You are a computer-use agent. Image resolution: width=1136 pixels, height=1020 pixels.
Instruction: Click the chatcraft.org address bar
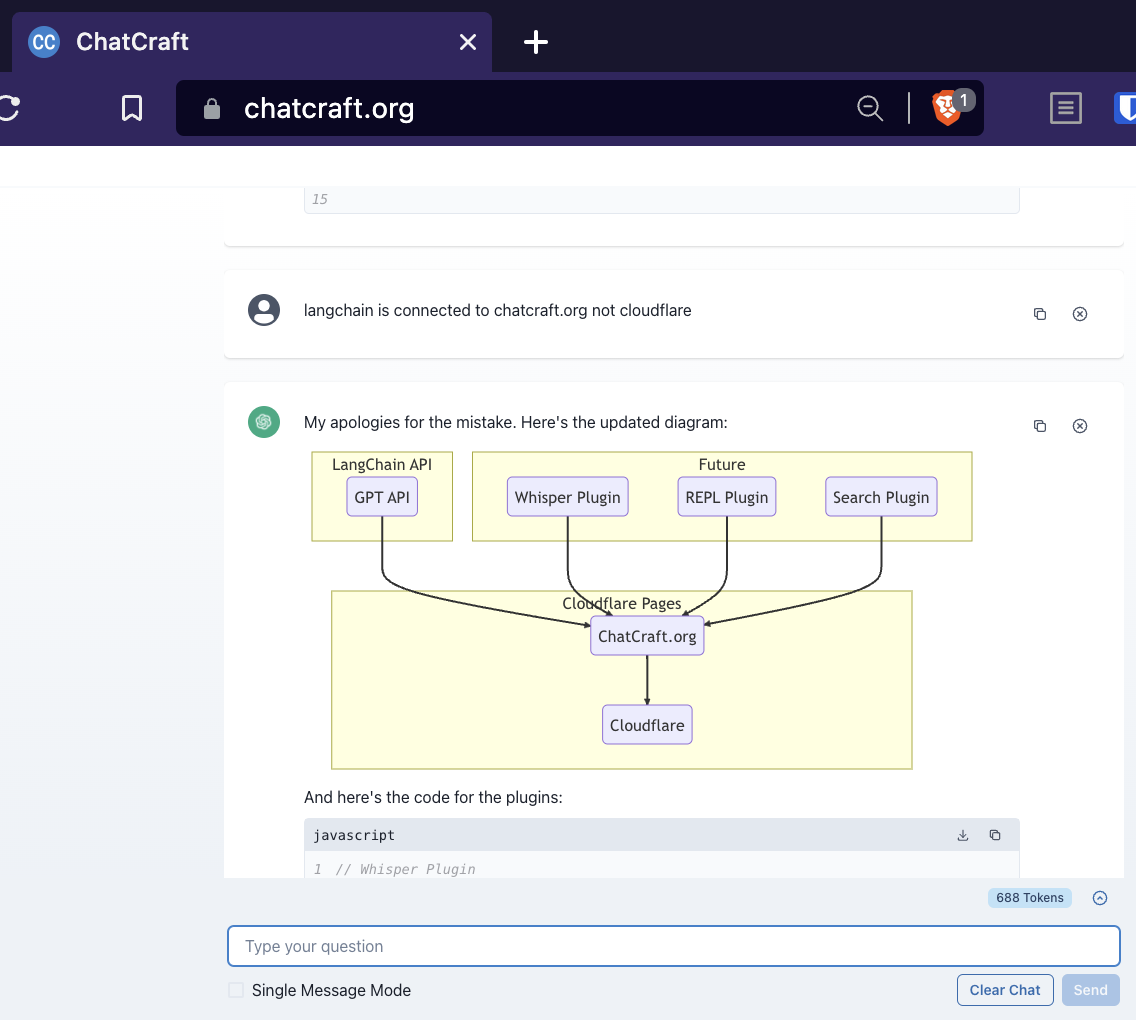click(x=580, y=108)
